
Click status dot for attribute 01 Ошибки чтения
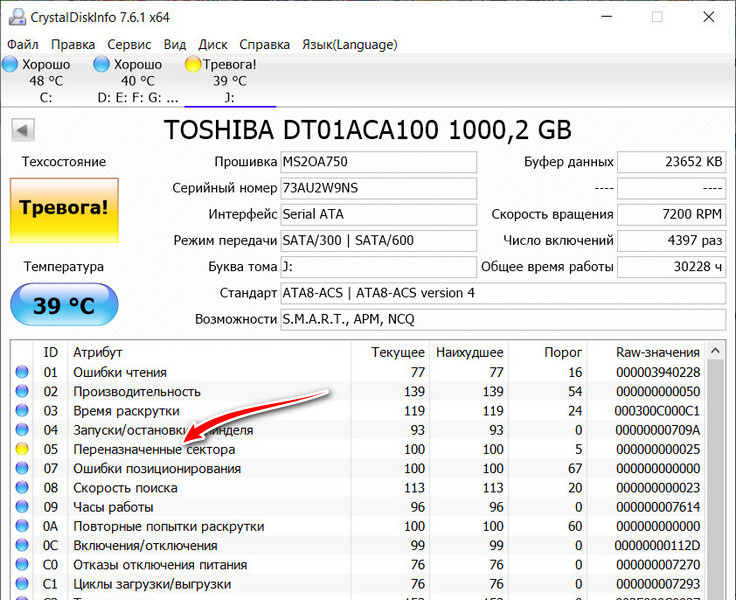tap(22, 372)
